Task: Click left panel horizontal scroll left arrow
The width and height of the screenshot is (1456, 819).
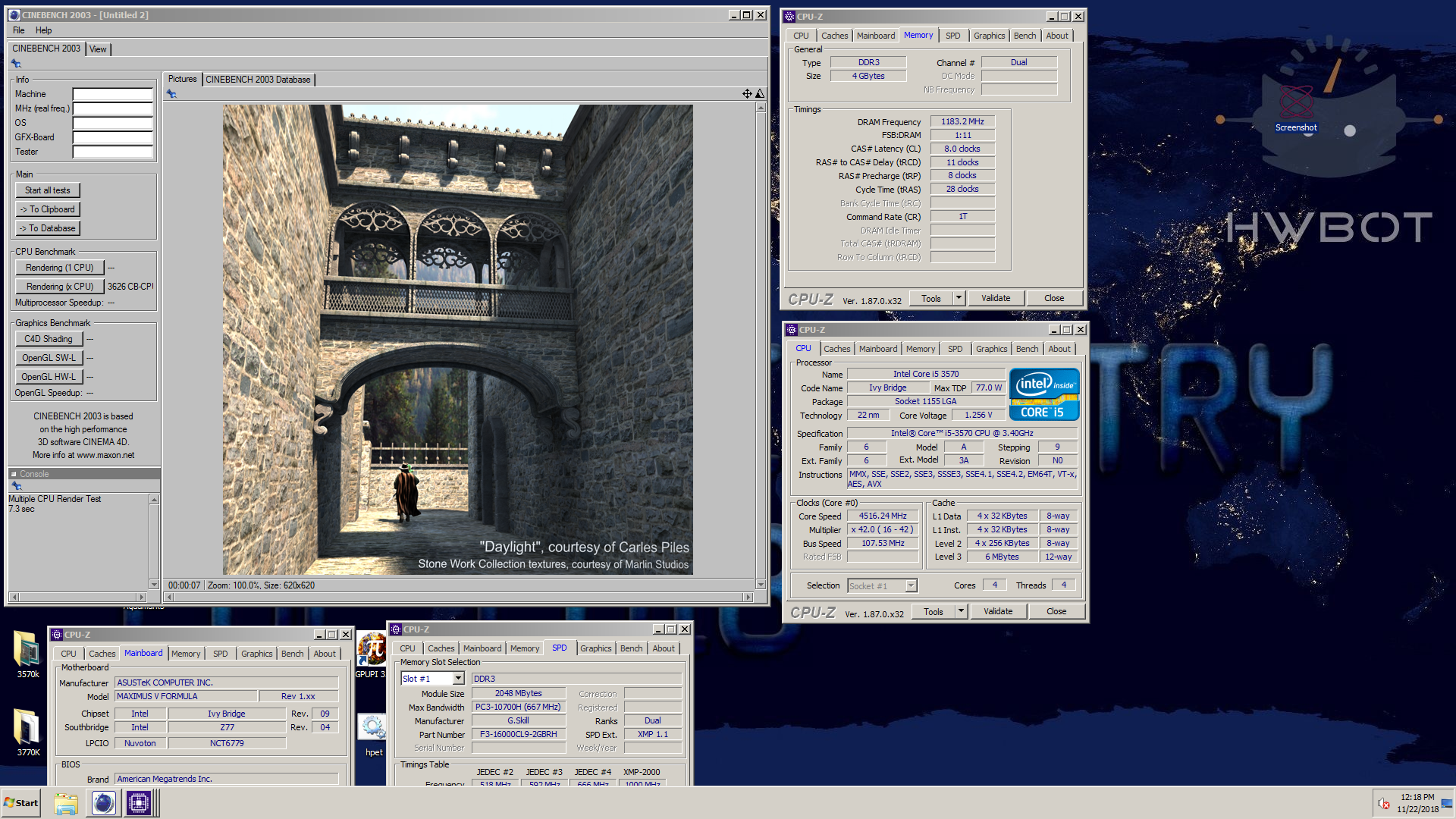Action: (13, 598)
